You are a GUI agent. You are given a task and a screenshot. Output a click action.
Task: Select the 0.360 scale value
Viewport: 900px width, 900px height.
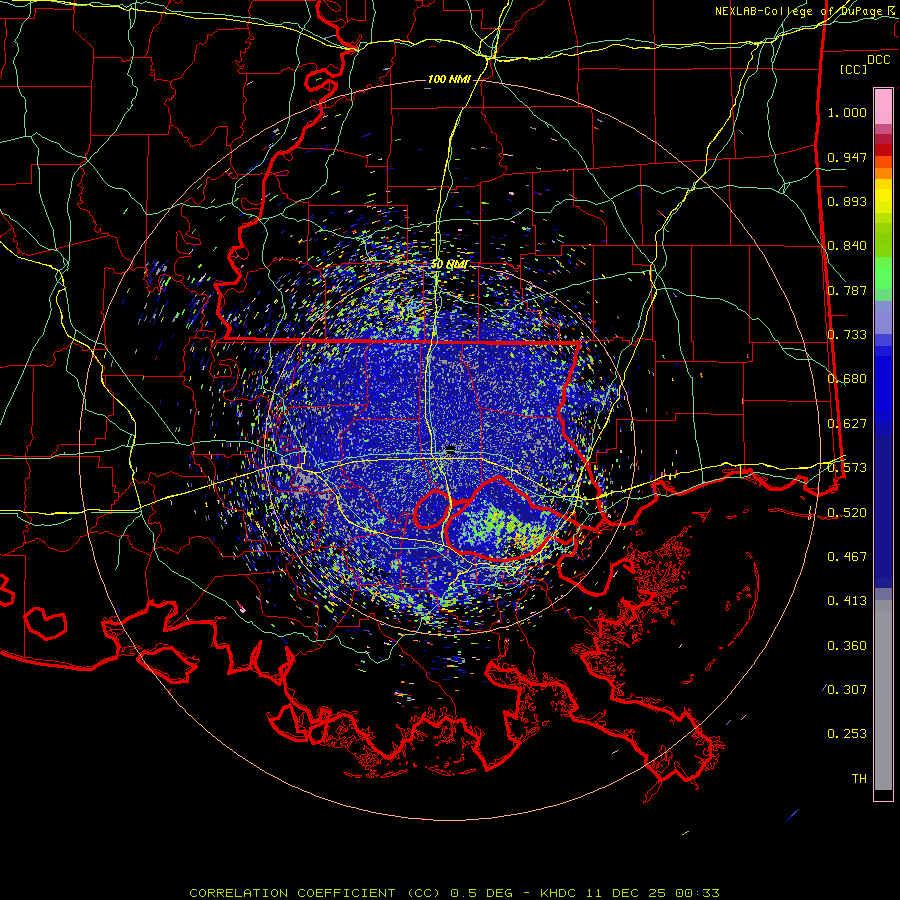[x=847, y=646]
